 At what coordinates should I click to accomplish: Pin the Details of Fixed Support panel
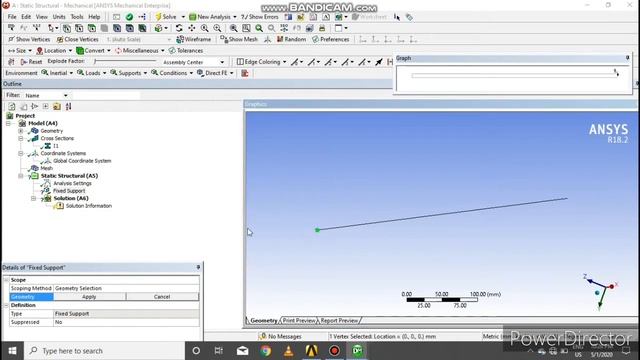coord(198,267)
